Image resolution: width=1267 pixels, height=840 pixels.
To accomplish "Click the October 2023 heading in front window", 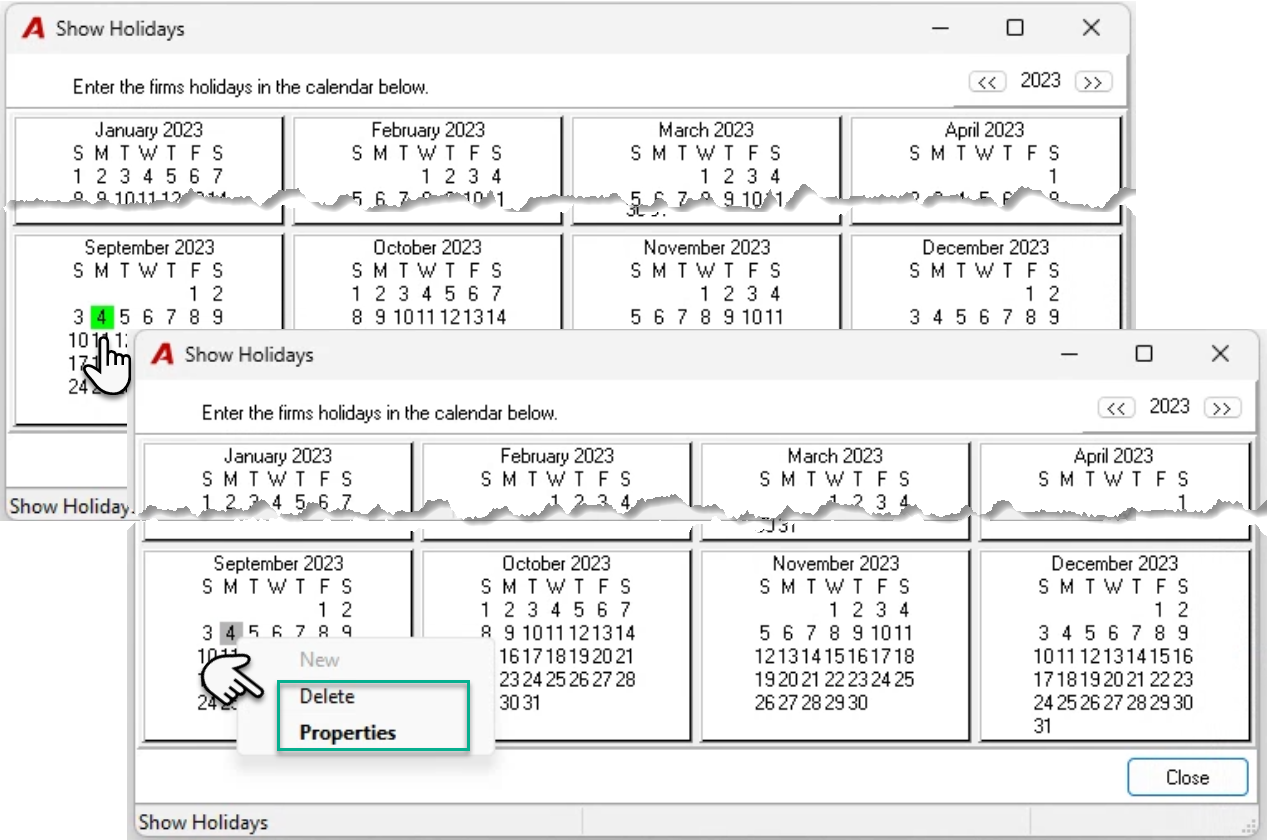I will 556,563.
